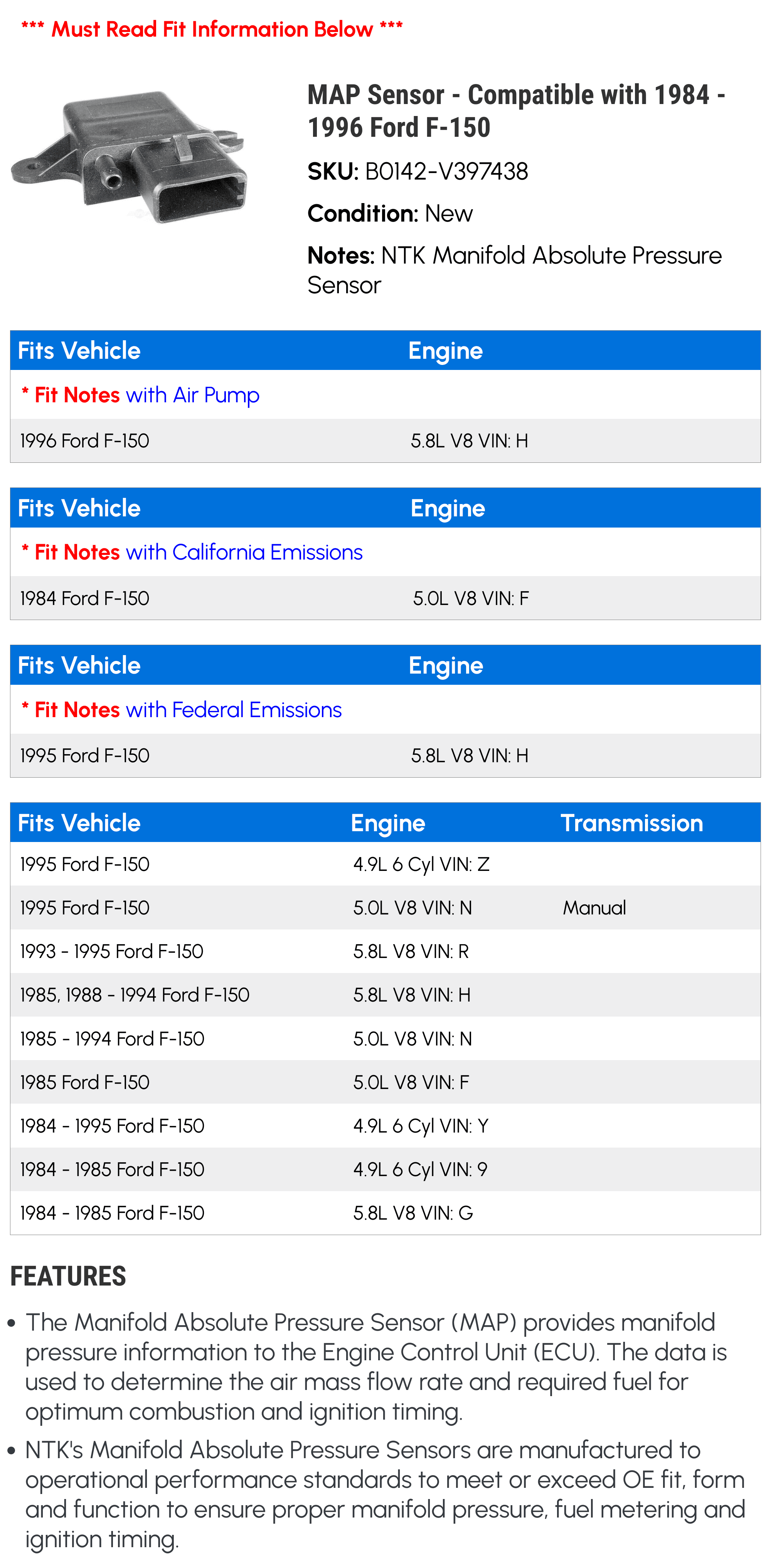
Task: Select the 4.9L 6 Cyl VIN: Y row
Action: click(385, 1126)
